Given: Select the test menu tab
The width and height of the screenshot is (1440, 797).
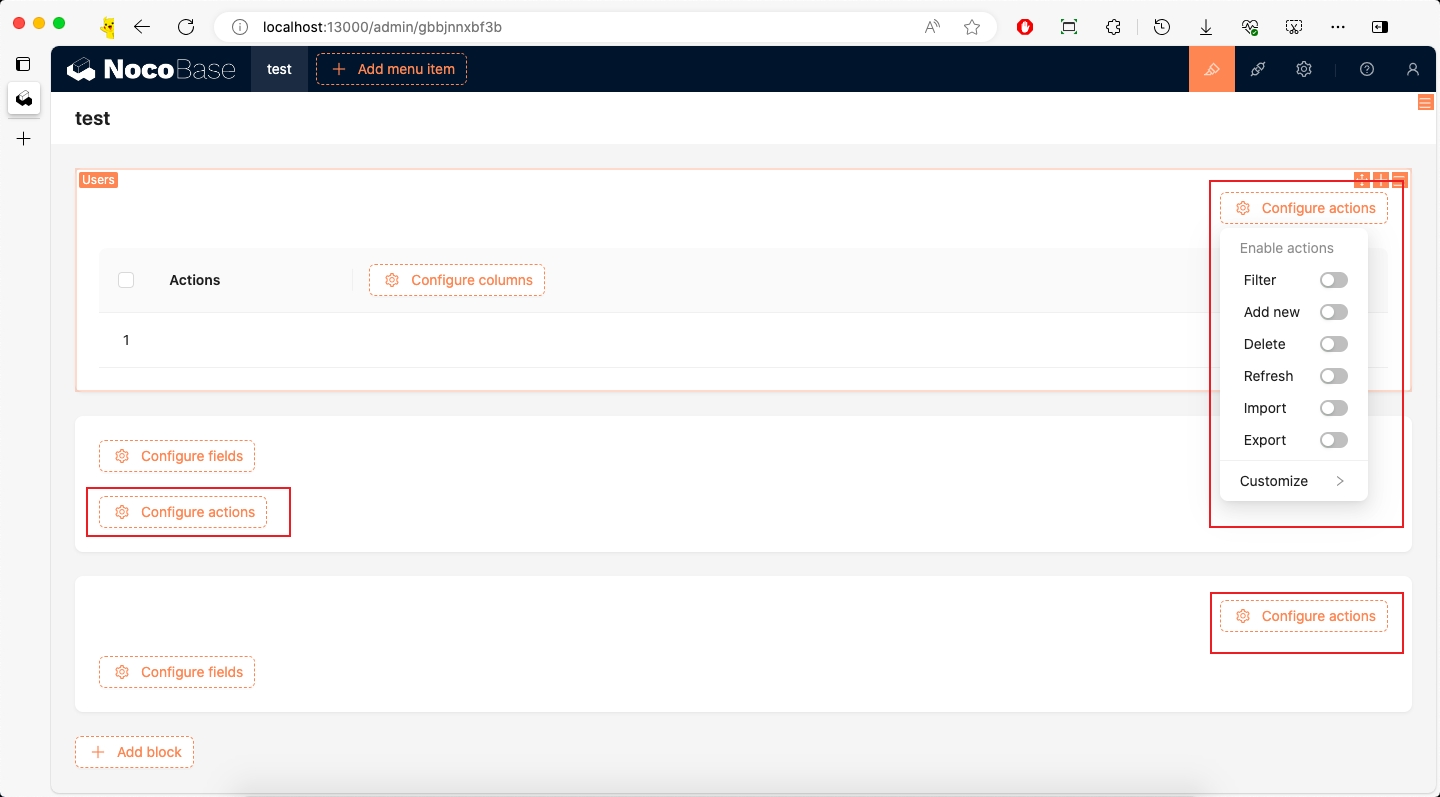Looking at the screenshot, I should click(279, 69).
